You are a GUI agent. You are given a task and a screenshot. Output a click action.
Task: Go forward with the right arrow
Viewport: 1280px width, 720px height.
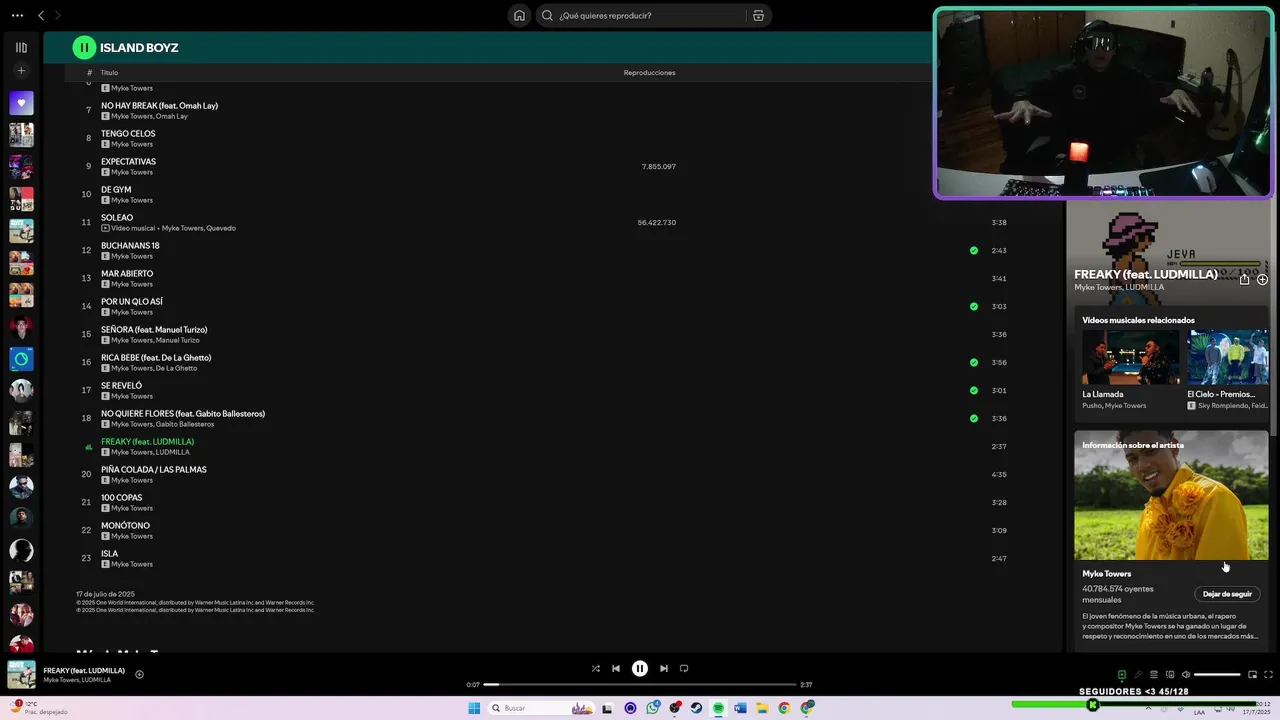(58, 15)
